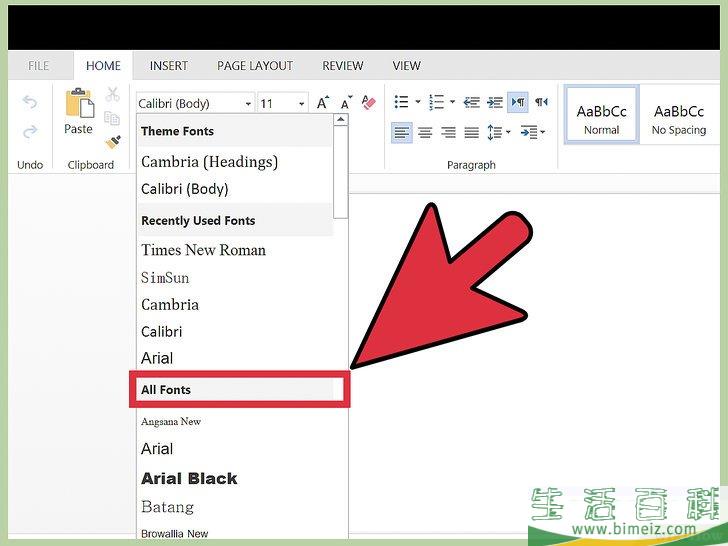Select the Format Painter brush icon

[113, 142]
